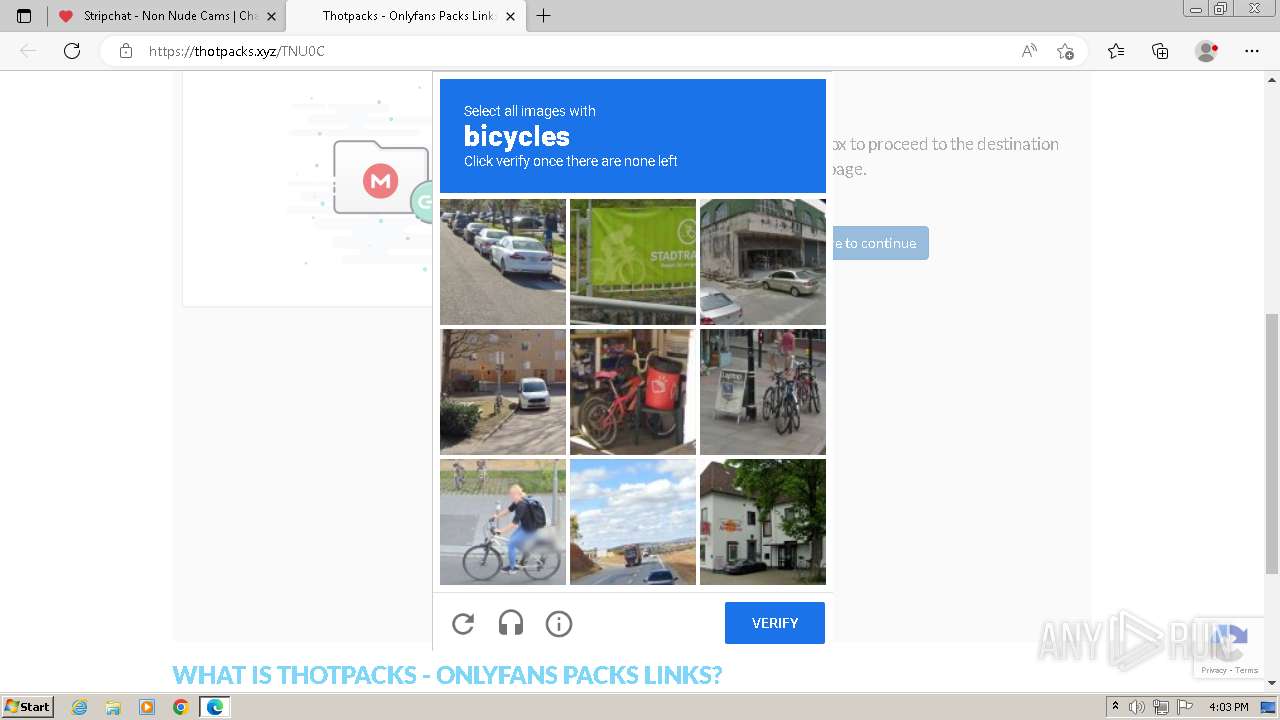Open network status tray icon
Viewport: 1280px width, 720px height.
1161,707
